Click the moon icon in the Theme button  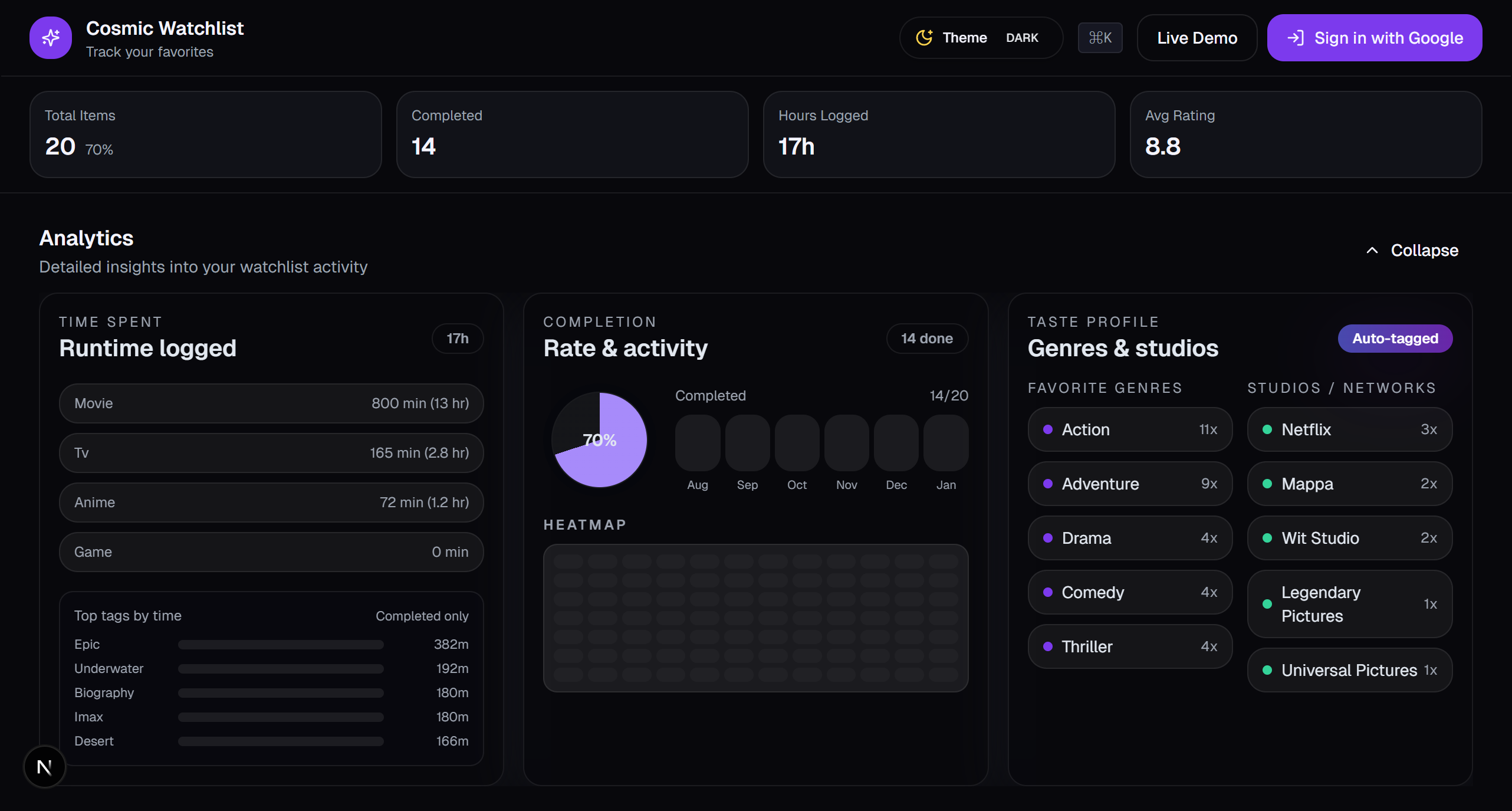click(x=925, y=37)
